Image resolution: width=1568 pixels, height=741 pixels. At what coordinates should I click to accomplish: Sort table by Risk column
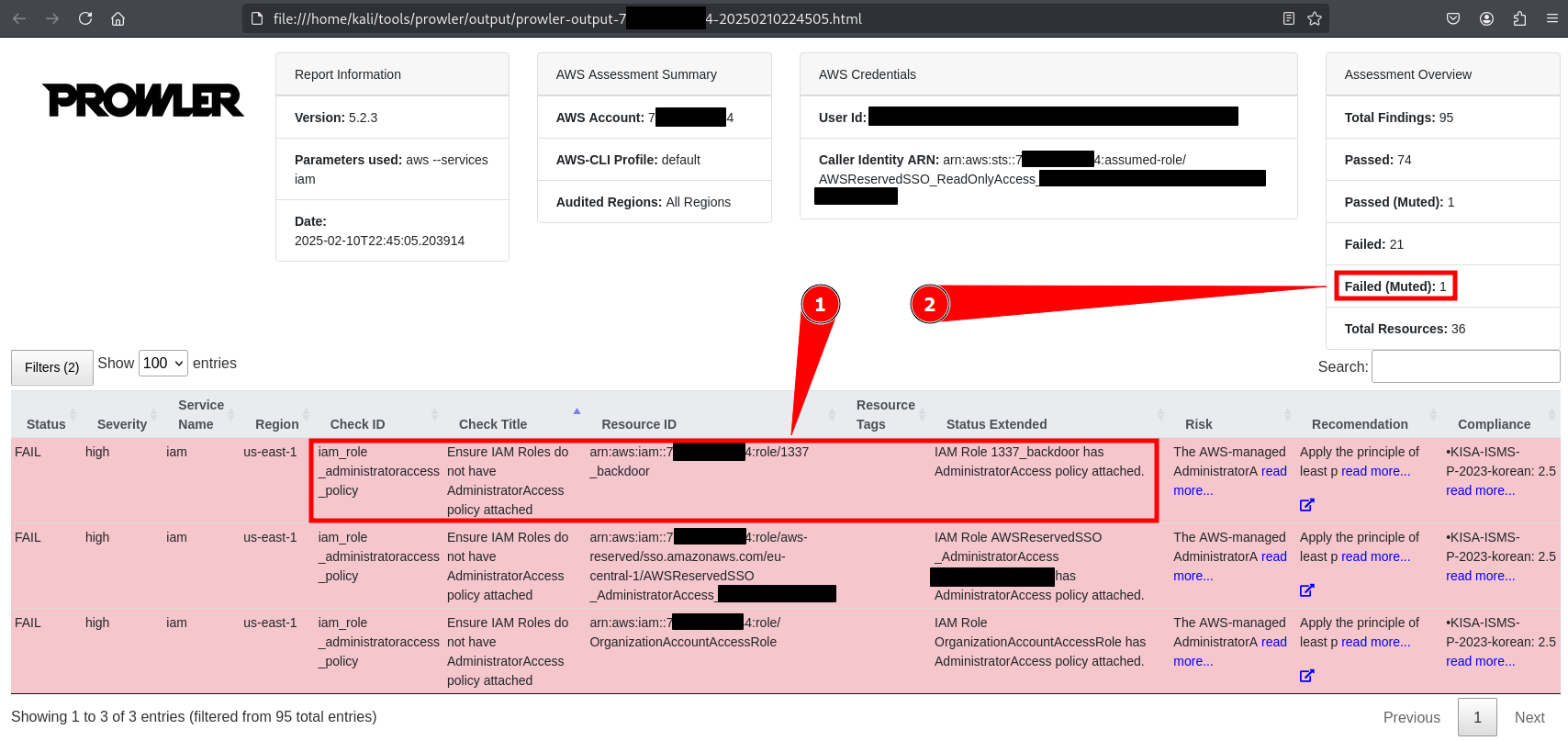click(1199, 424)
